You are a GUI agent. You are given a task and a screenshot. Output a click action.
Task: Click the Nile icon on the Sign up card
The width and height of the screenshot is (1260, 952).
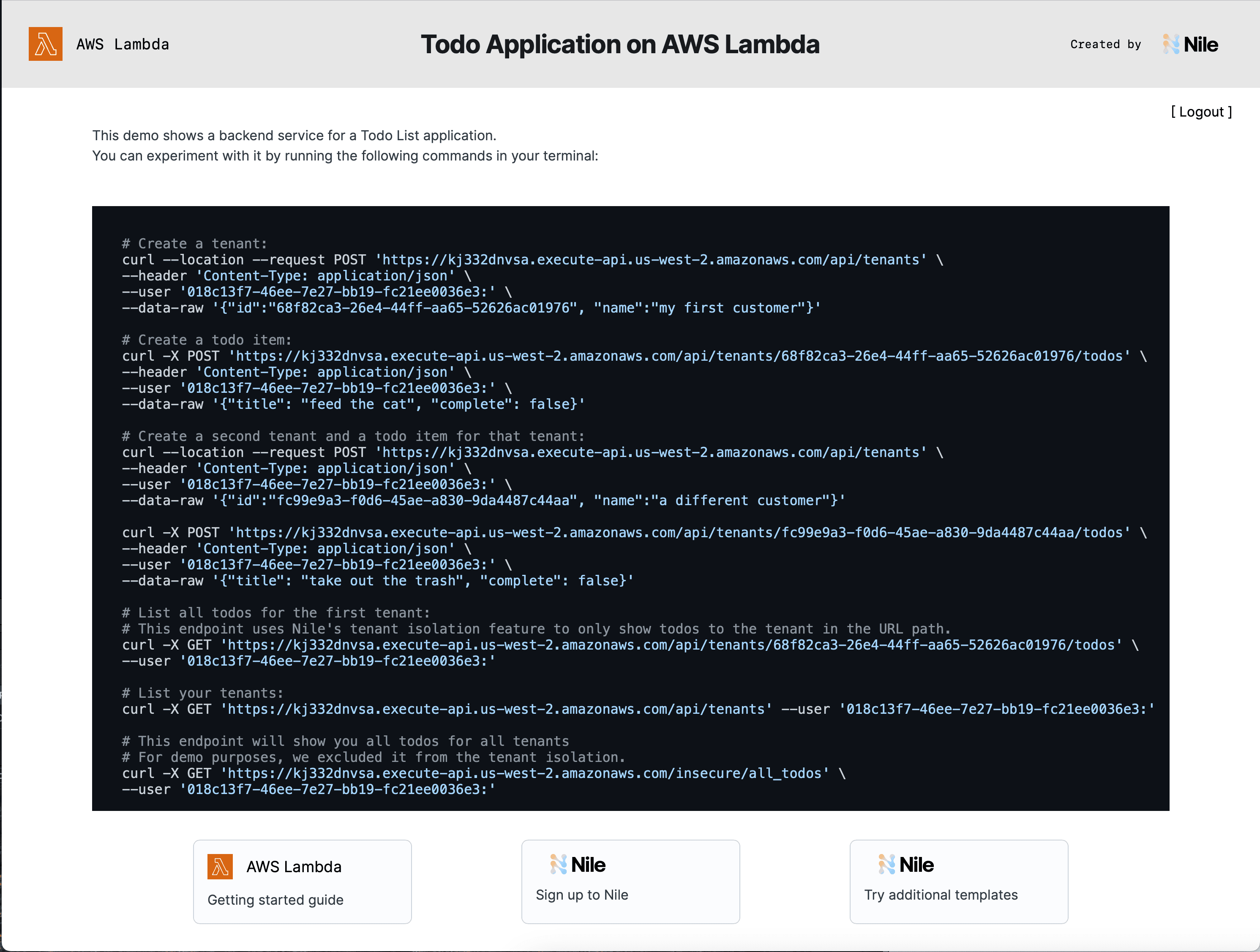559,864
